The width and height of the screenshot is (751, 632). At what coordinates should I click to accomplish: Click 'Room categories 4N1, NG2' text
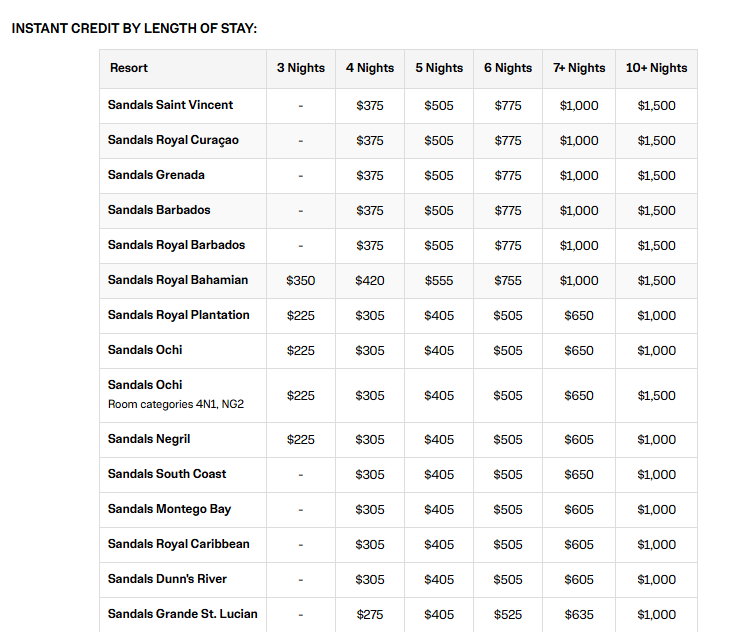coord(176,404)
